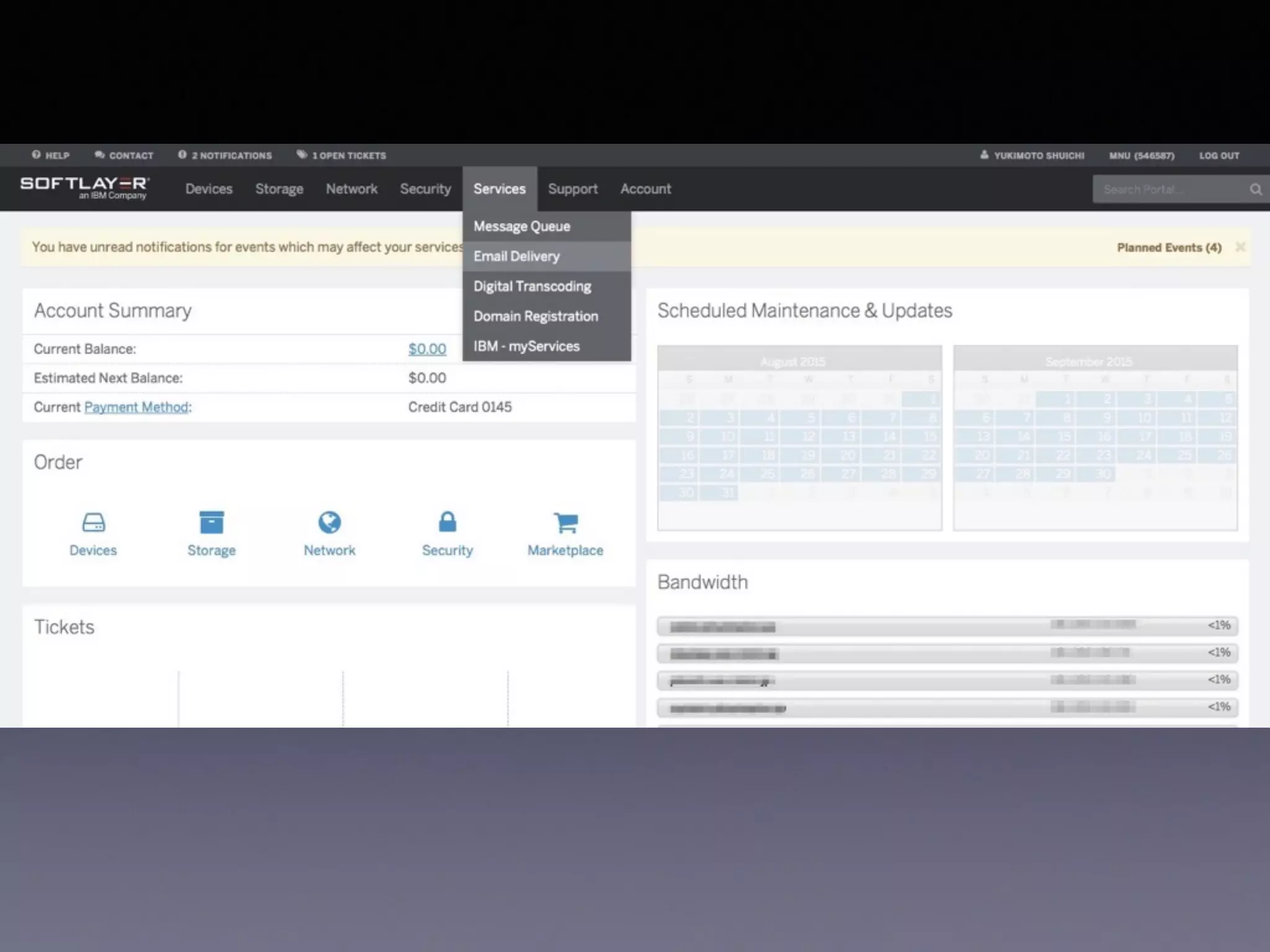Order Security via the padlock icon
The height and width of the screenshot is (952, 1270).
(x=447, y=522)
